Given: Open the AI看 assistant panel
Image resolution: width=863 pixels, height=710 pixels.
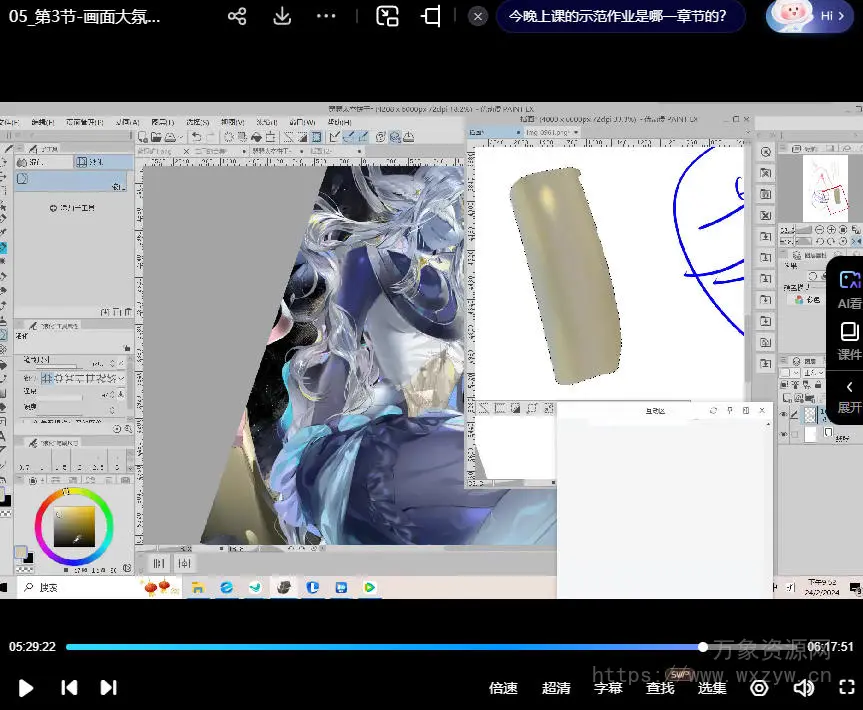Looking at the screenshot, I should coord(848,289).
